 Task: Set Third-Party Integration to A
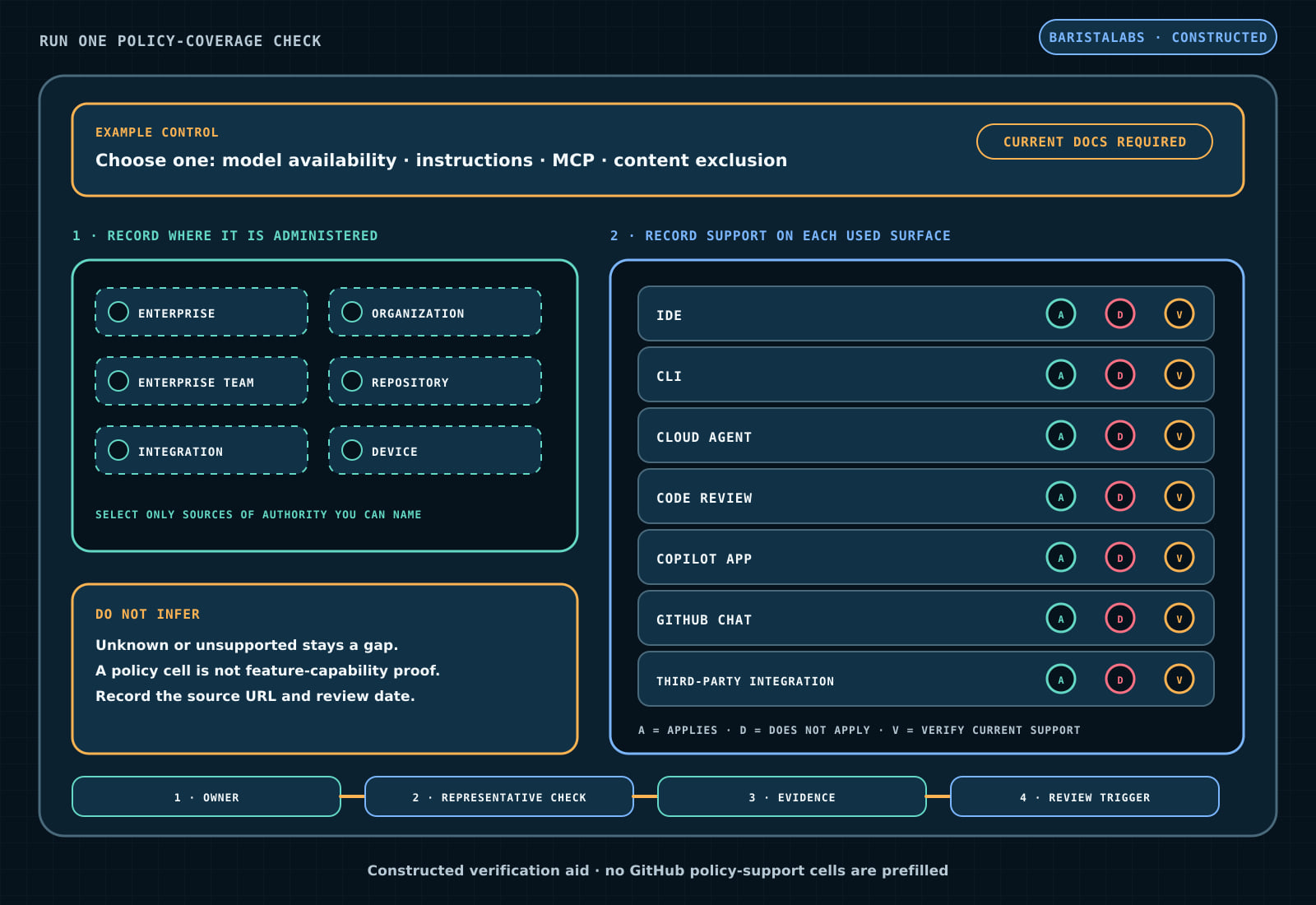click(x=1061, y=679)
